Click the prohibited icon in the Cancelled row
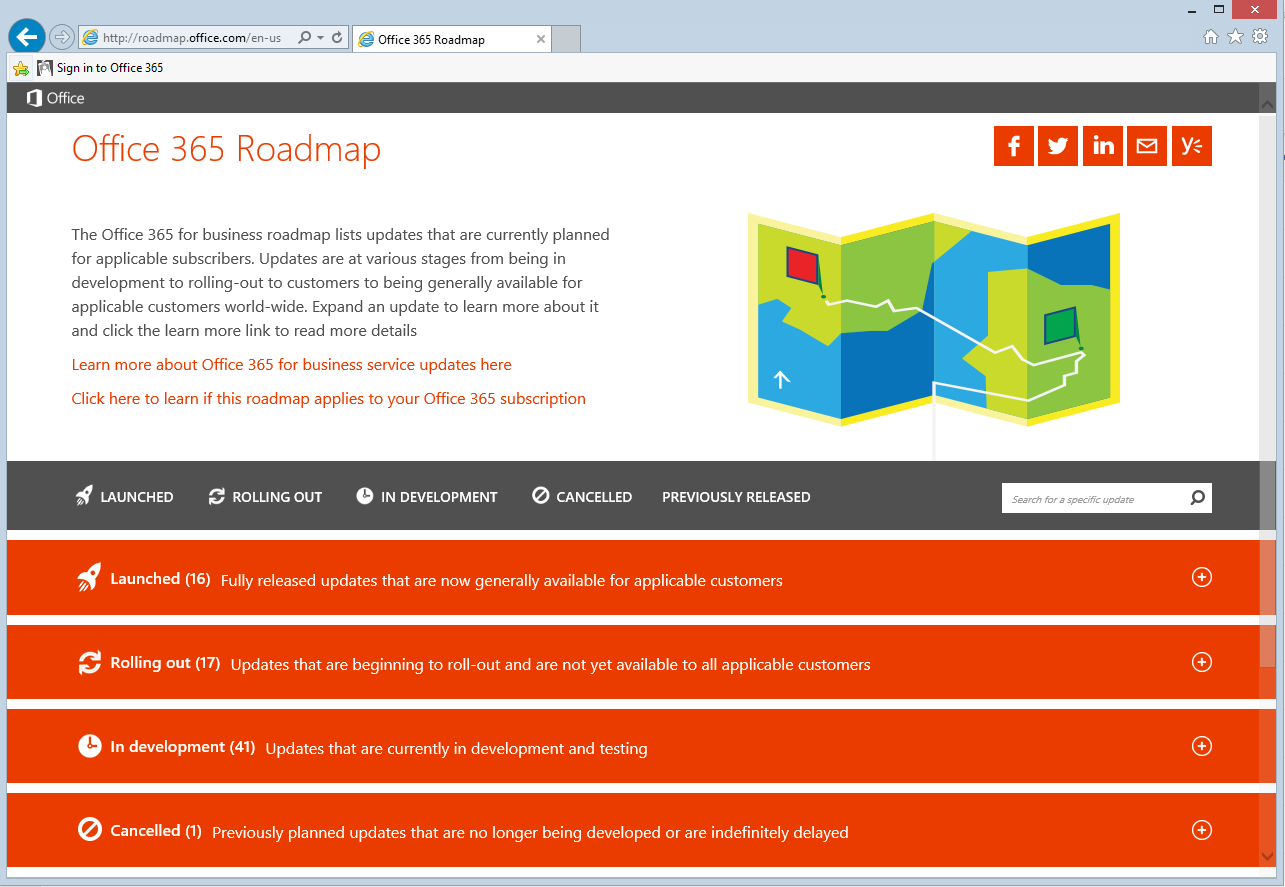The height and width of the screenshot is (887, 1285). [90, 830]
